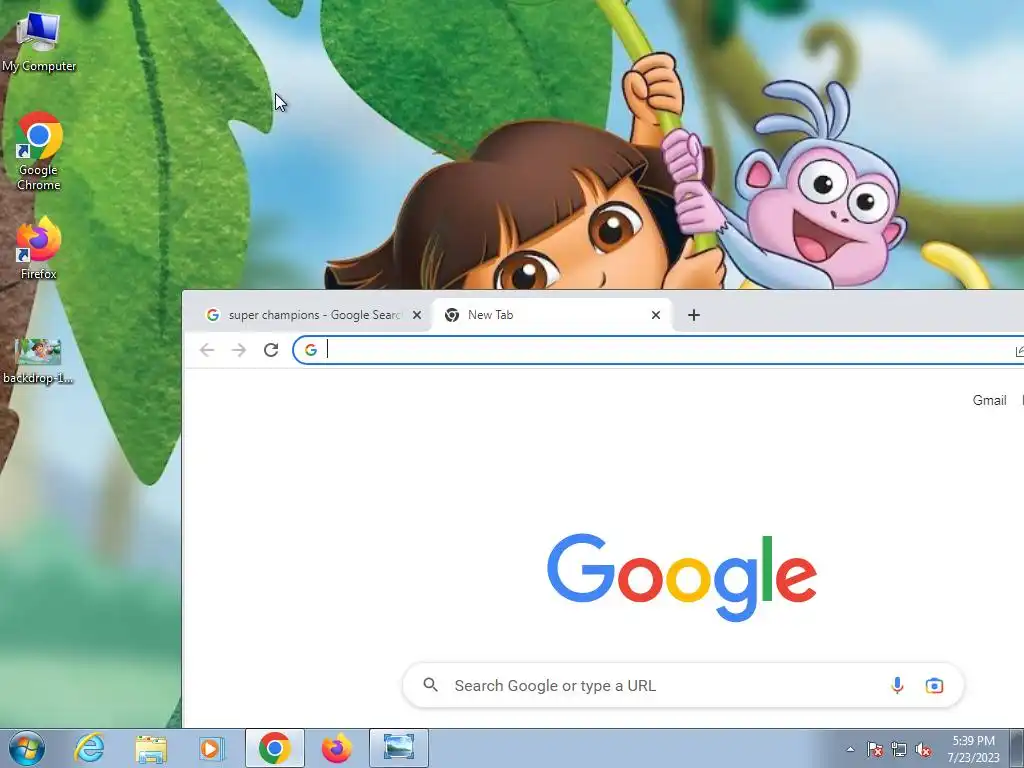Click the magnifier icon in the search box

pyautogui.click(x=430, y=685)
